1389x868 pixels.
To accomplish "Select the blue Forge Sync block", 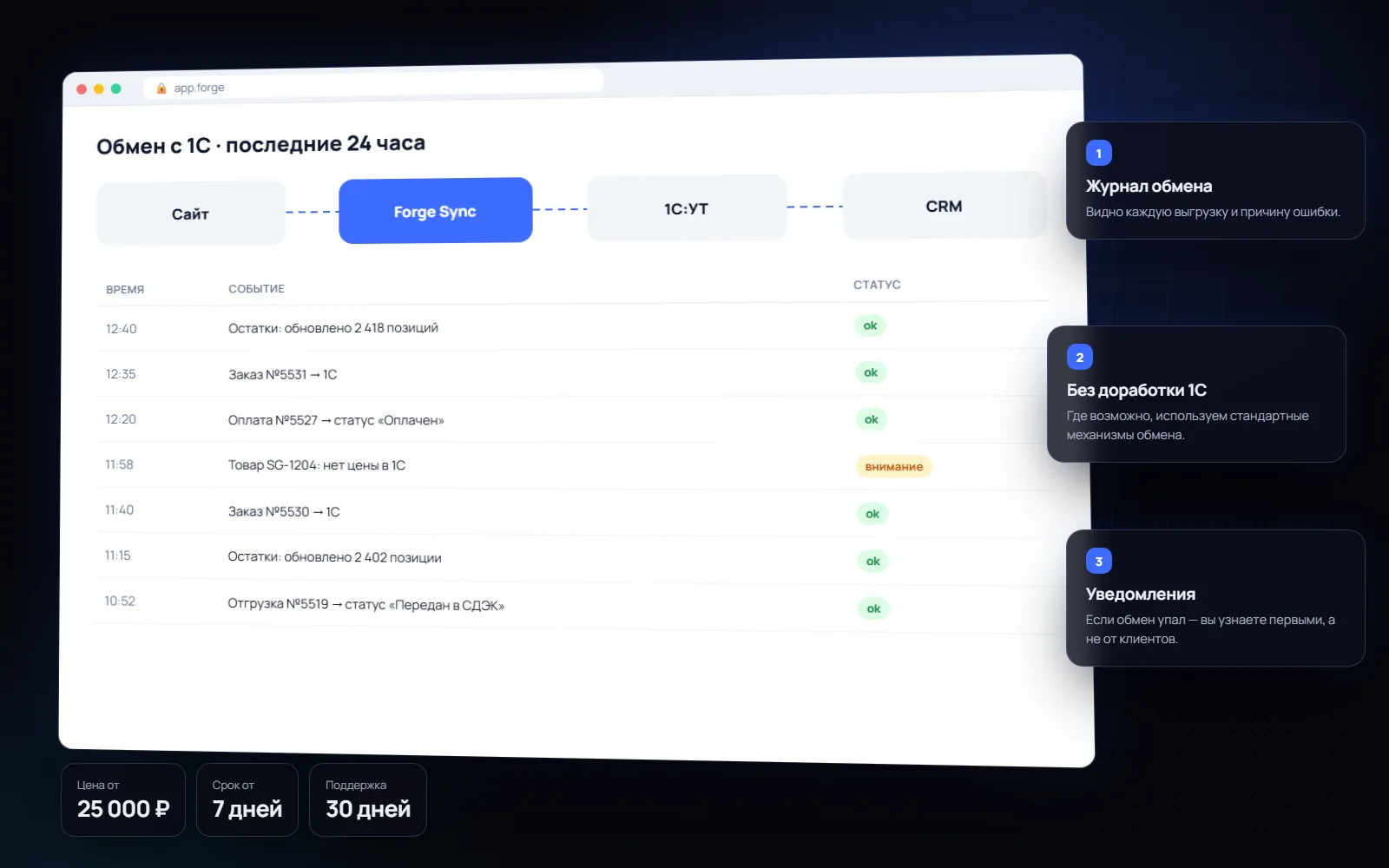I will click(435, 211).
